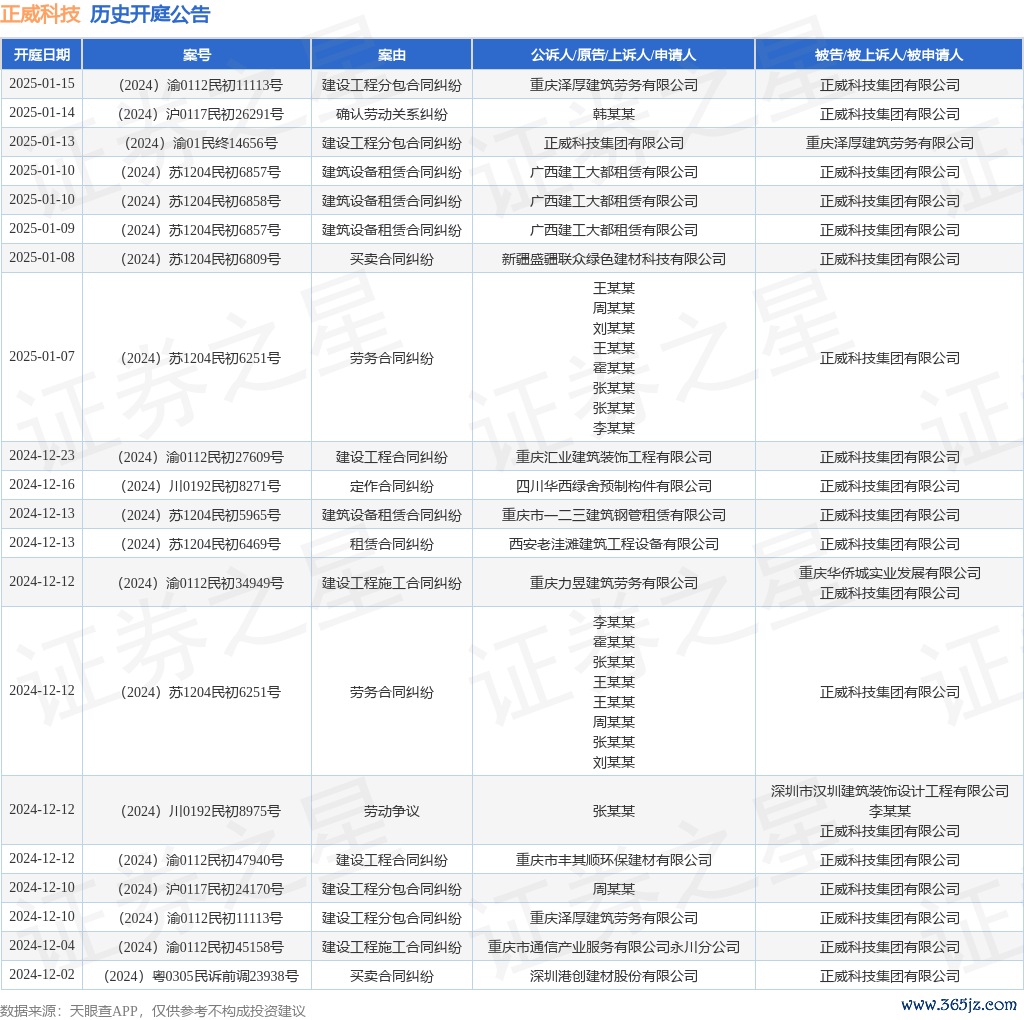Click plaintiff 四川华西绿舍预制构件有限公司
The width and height of the screenshot is (1024, 1020).
(x=614, y=486)
